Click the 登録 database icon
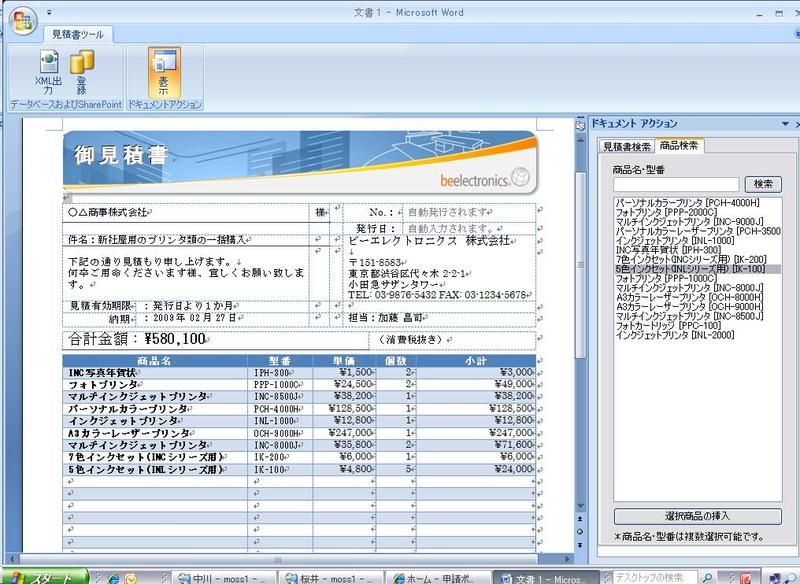The height and width of the screenshot is (584, 800). (82, 72)
